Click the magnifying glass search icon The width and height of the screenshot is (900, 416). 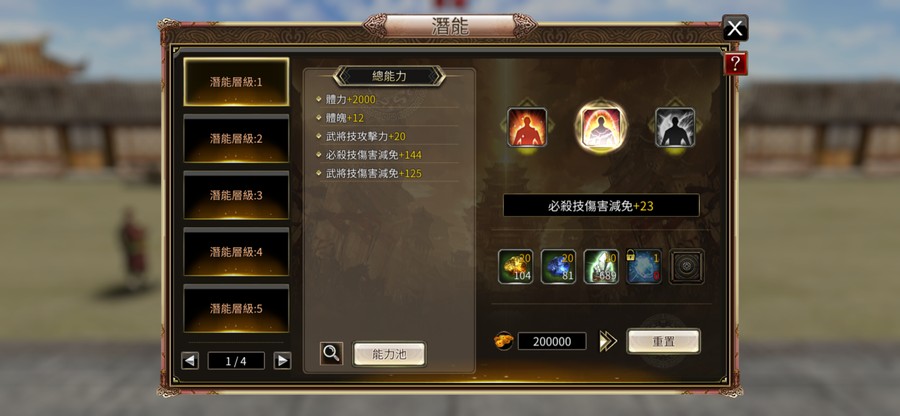(331, 353)
